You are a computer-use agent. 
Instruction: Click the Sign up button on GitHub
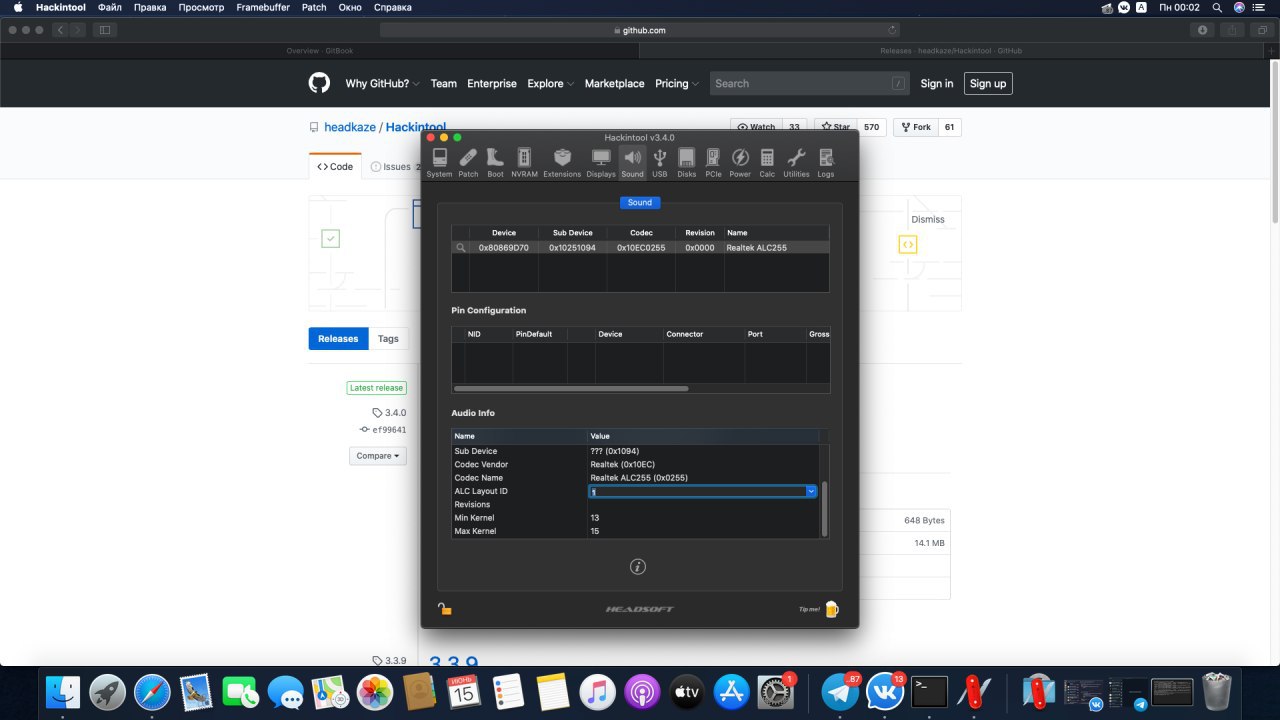(x=988, y=84)
